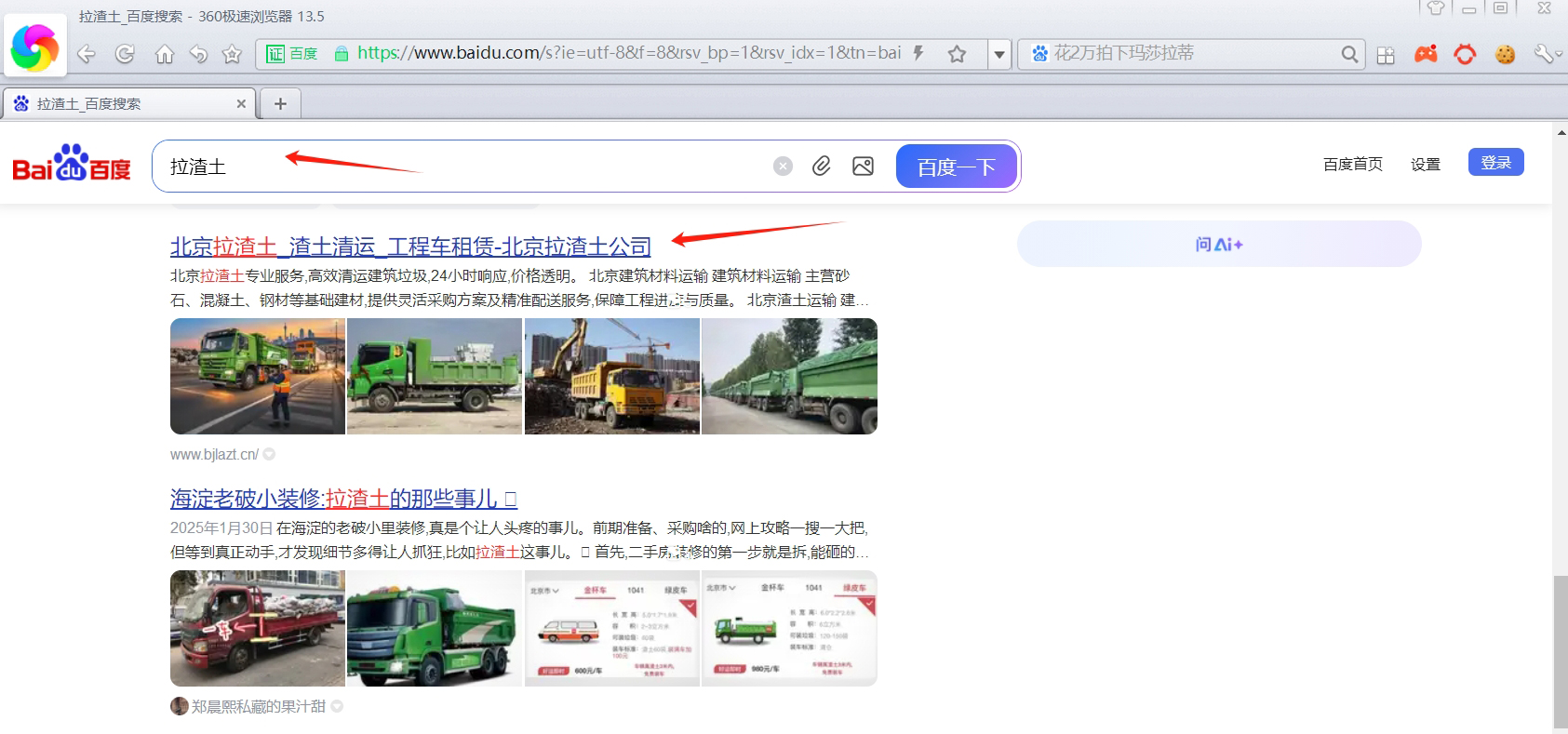
Task: Click the thumbnail of red truck with bags
Action: click(x=258, y=628)
